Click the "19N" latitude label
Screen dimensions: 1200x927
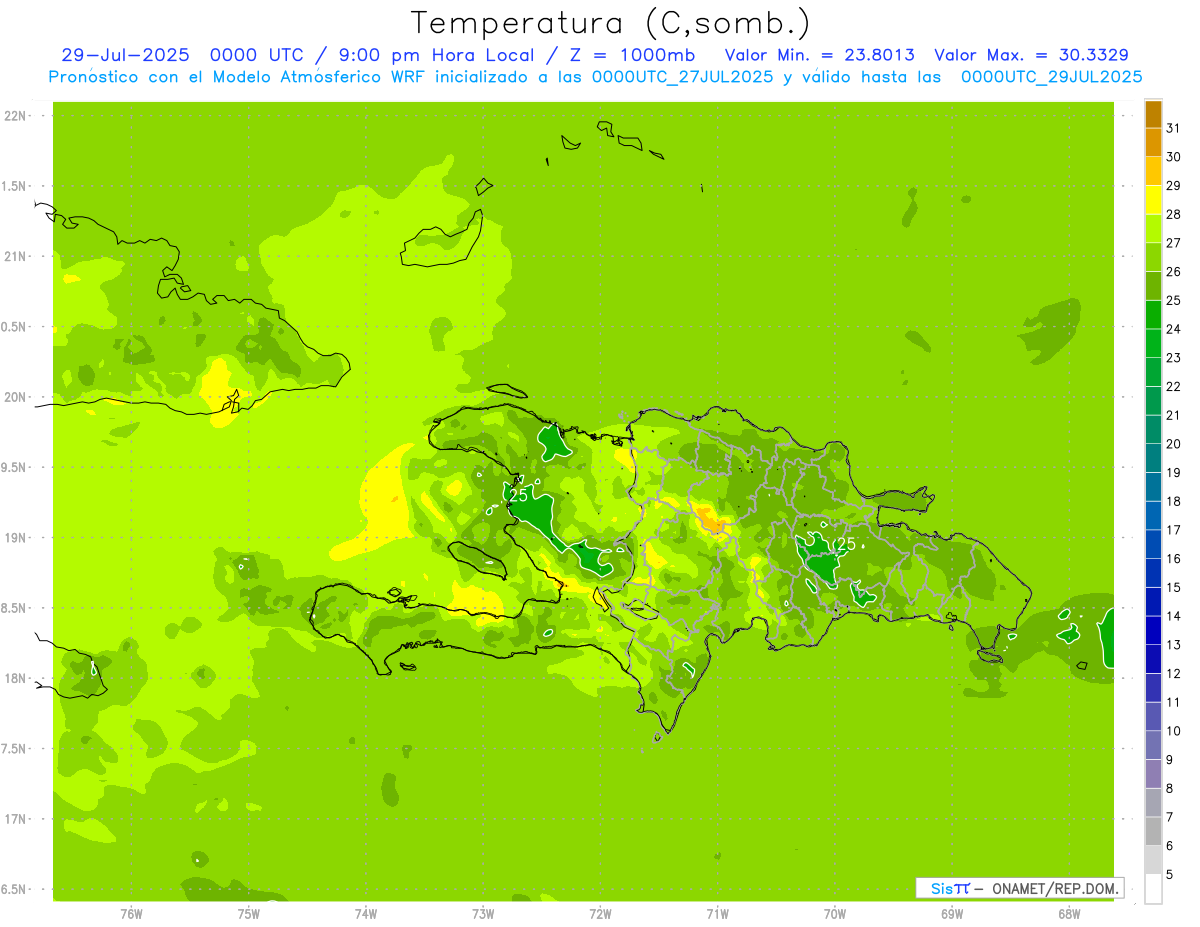[14, 538]
